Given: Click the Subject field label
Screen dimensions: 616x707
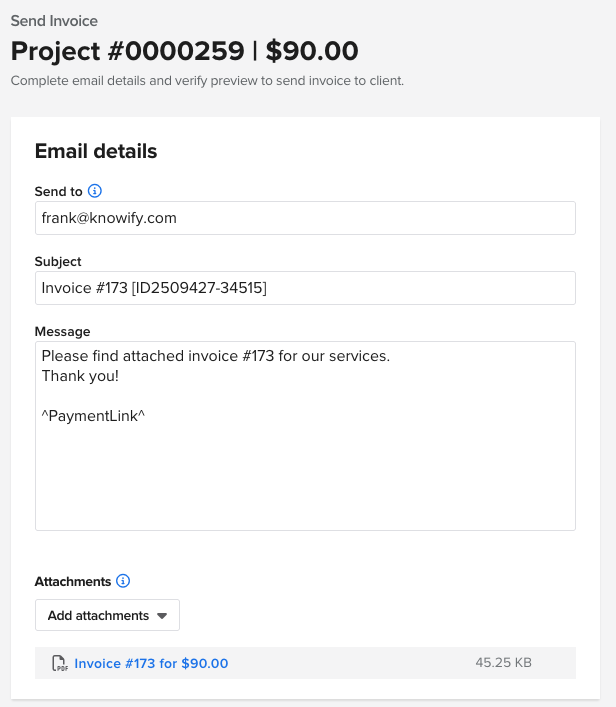Looking at the screenshot, I should click(58, 262).
